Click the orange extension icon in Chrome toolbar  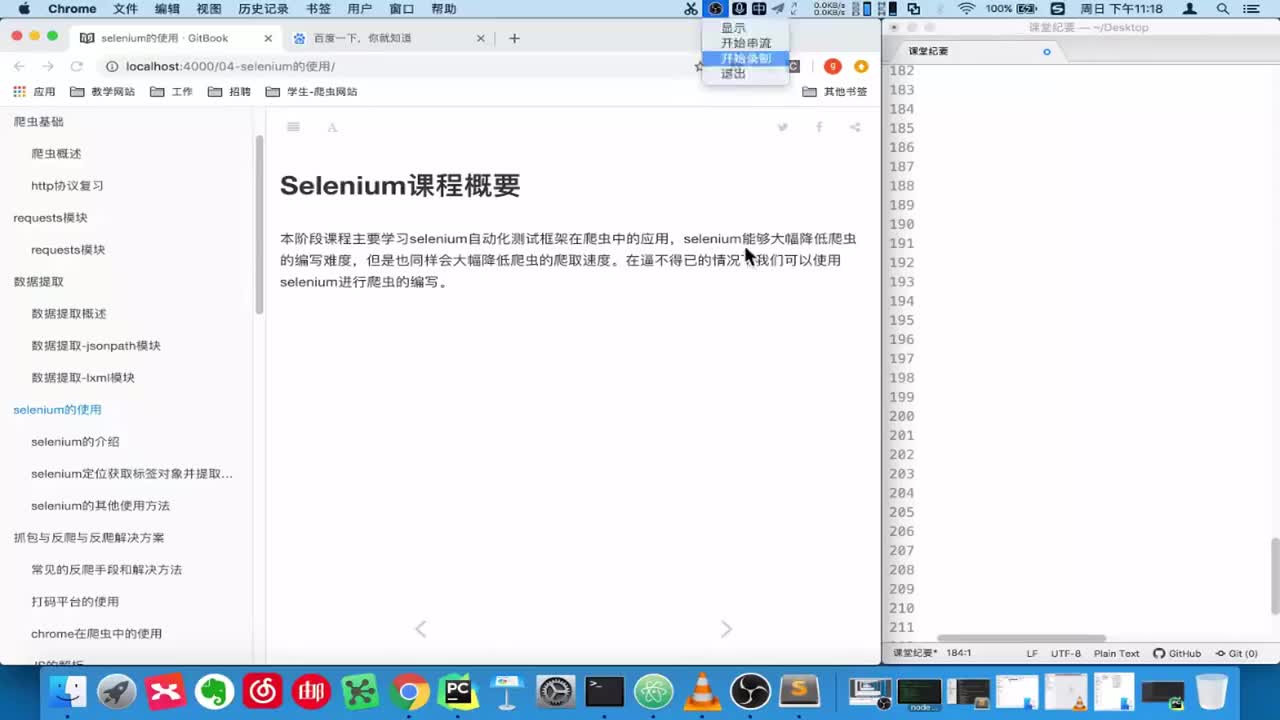tap(861, 66)
